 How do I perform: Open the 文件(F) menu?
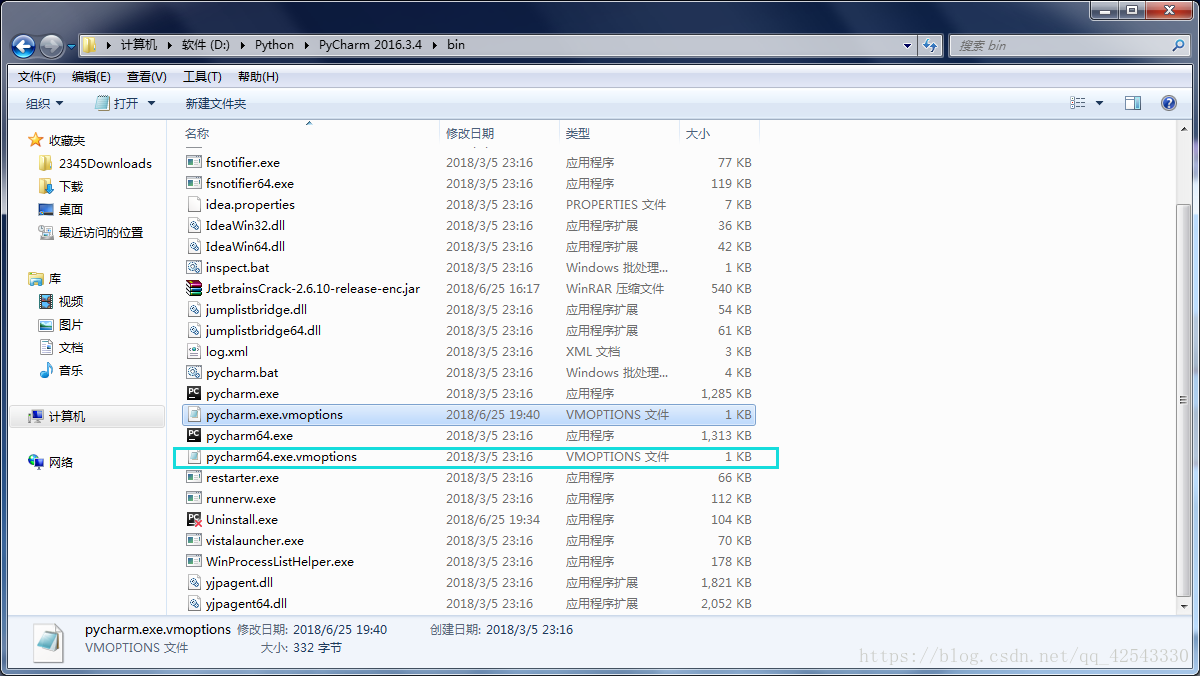[37, 76]
